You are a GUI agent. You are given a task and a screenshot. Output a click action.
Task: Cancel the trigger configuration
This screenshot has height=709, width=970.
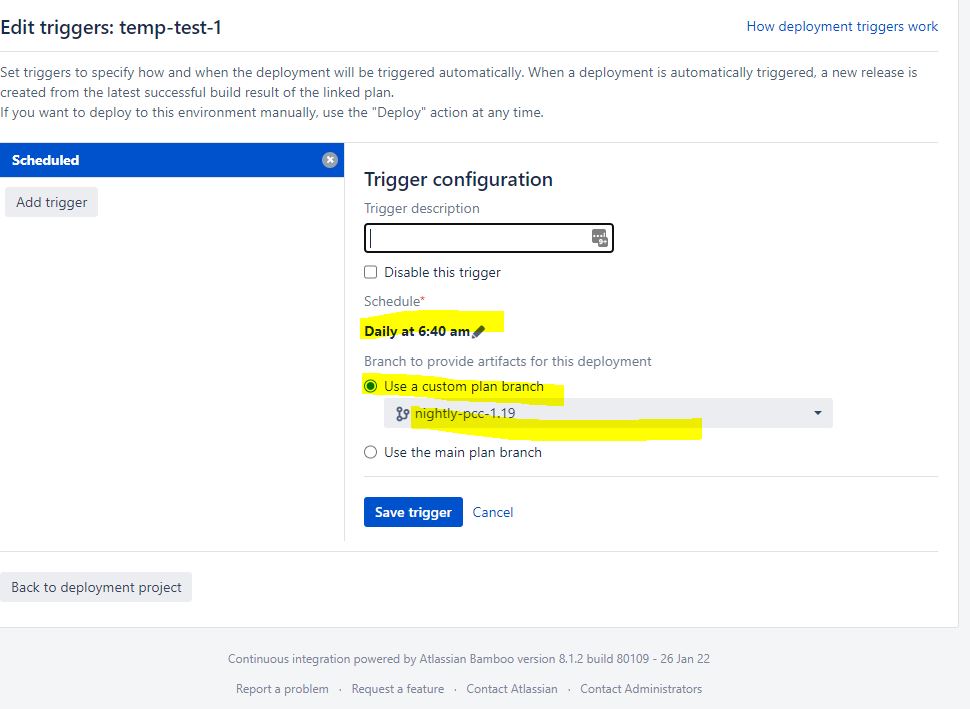click(492, 512)
